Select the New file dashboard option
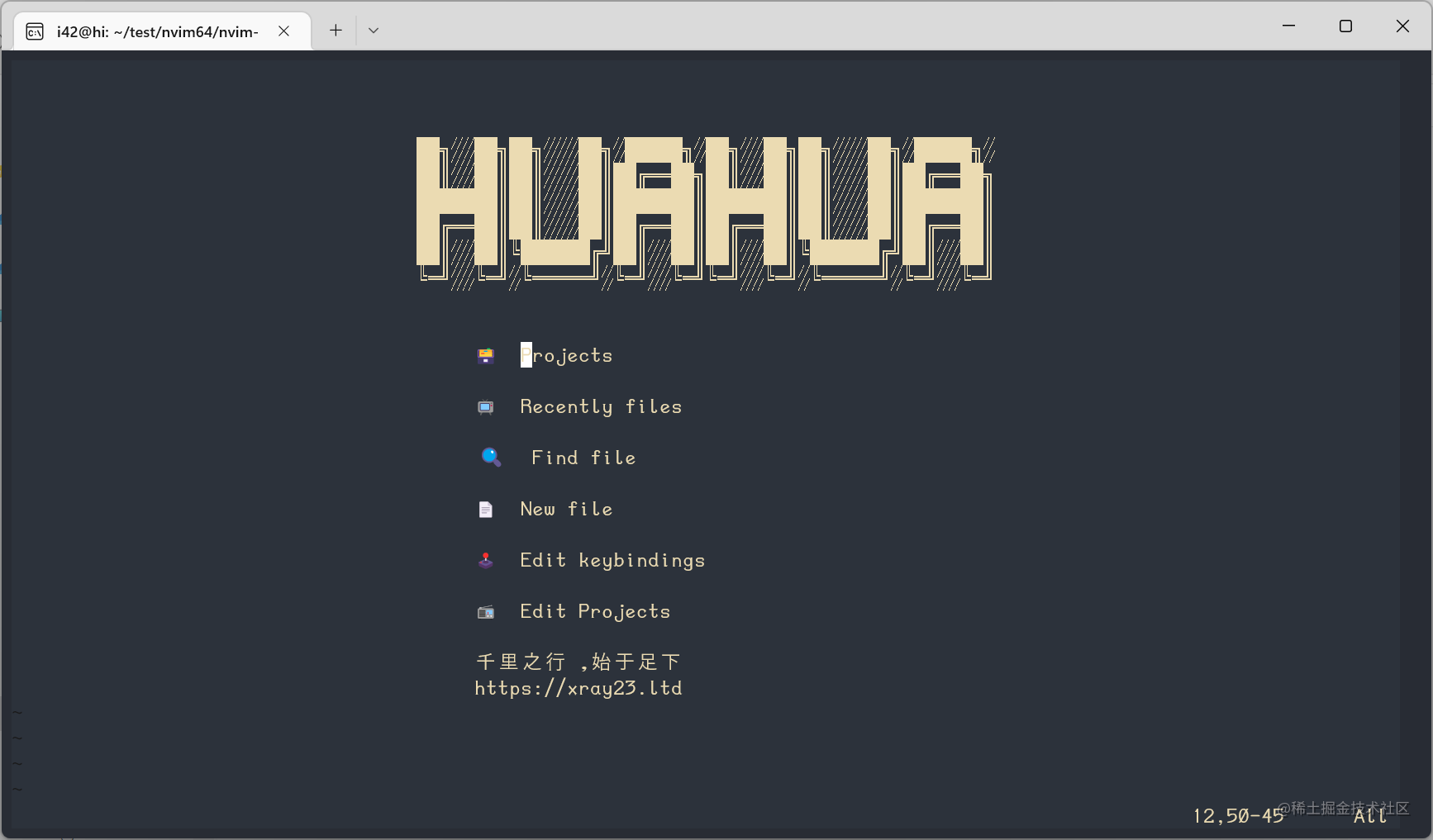 tap(566, 509)
